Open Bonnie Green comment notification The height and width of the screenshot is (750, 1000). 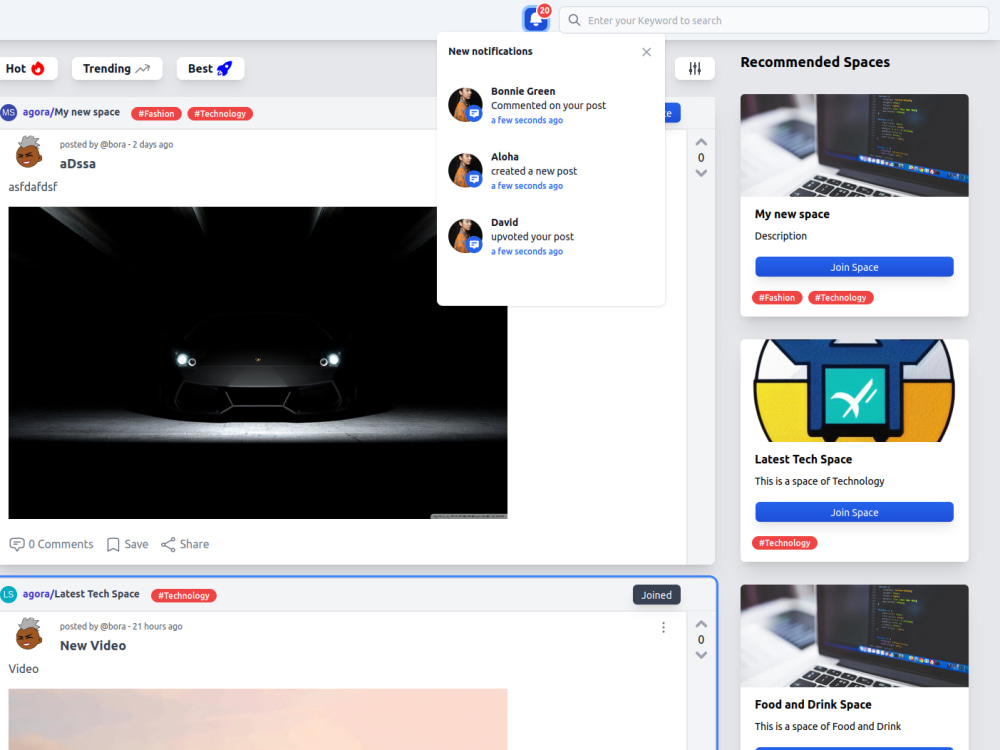point(550,105)
